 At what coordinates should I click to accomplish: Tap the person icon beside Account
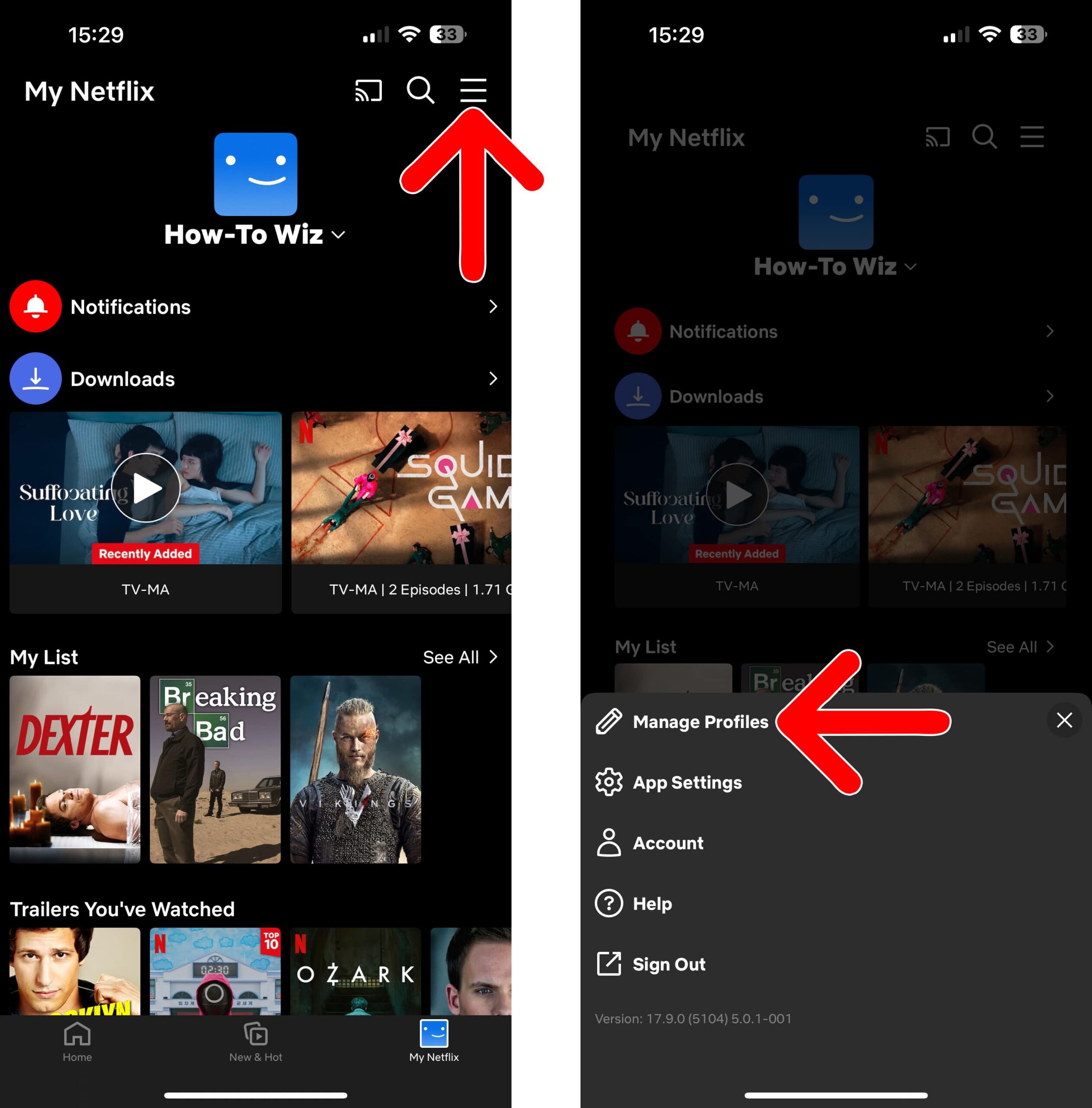pyautogui.click(x=608, y=843)
